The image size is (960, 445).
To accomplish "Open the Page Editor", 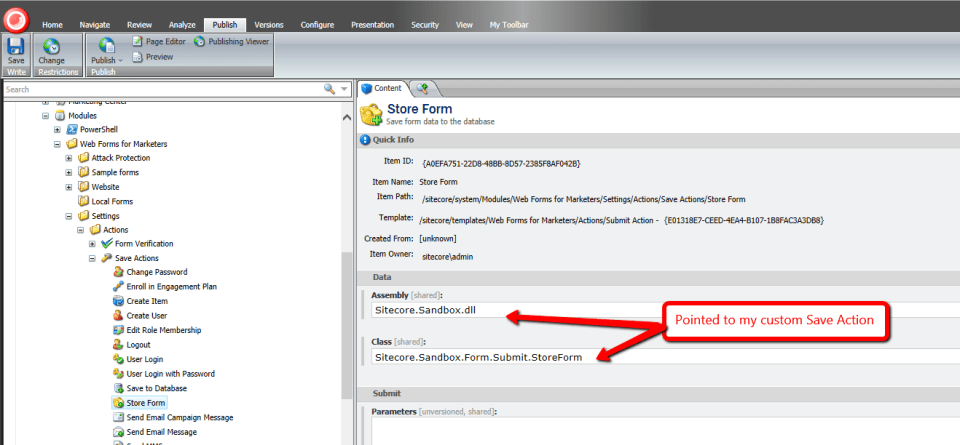I will click(159, 41).
